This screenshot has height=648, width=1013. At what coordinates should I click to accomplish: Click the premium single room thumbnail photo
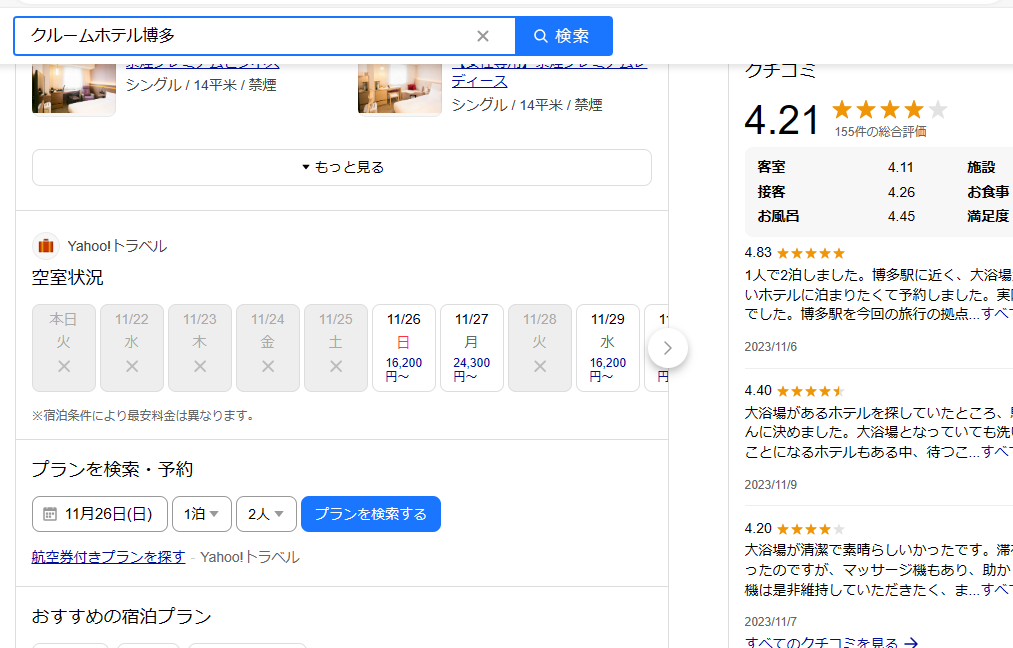(x=73, y=88)
